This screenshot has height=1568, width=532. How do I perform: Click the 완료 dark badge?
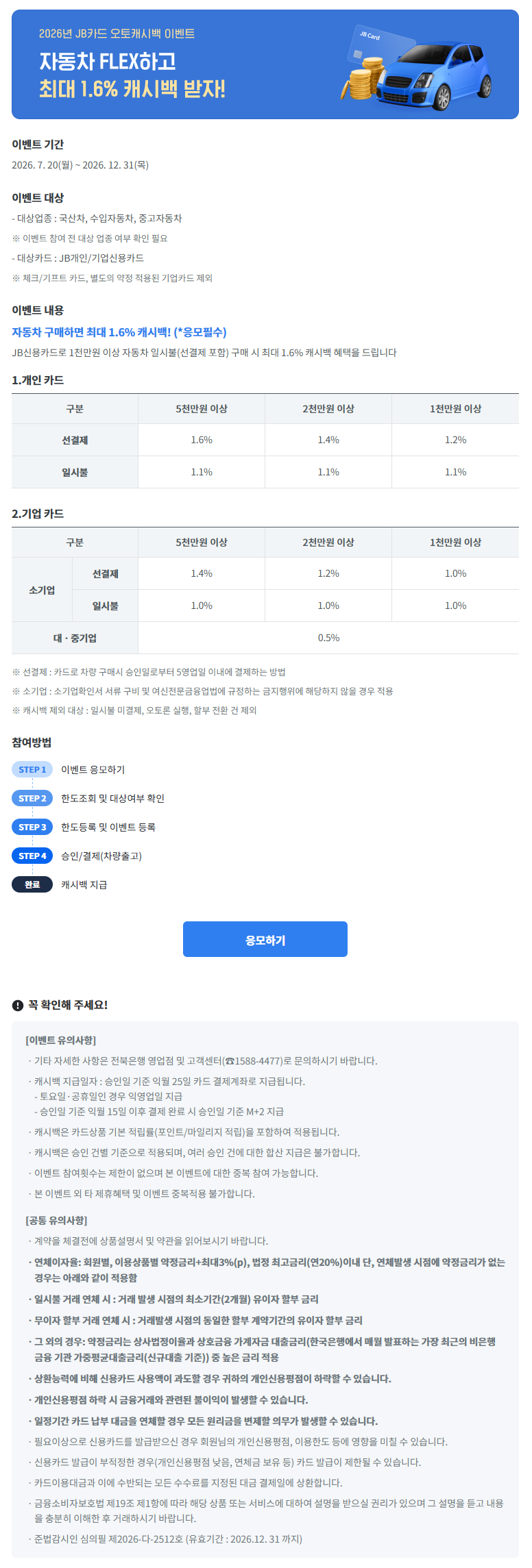click(x=32, y=884)
